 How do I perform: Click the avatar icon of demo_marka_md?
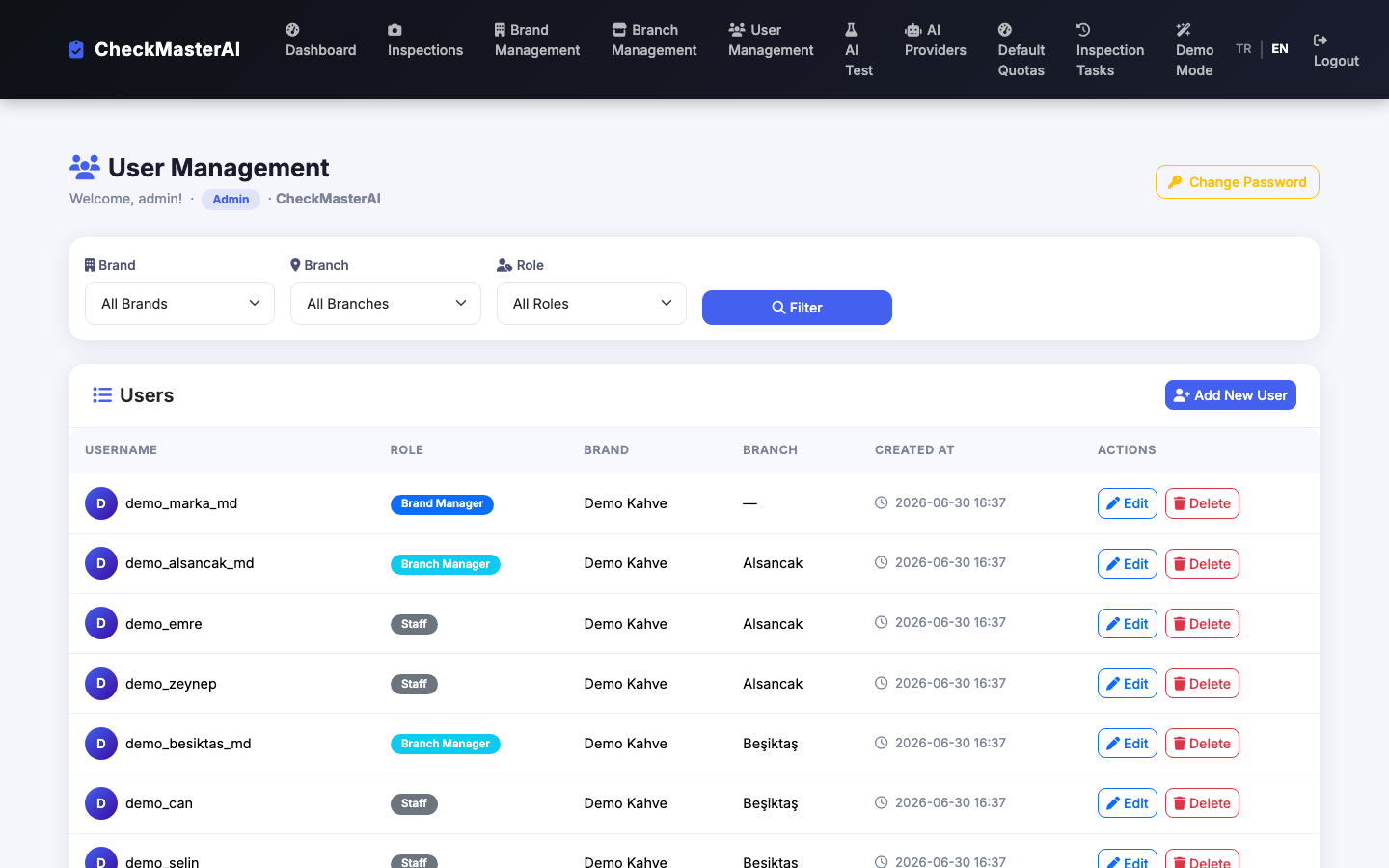point(101,503)
